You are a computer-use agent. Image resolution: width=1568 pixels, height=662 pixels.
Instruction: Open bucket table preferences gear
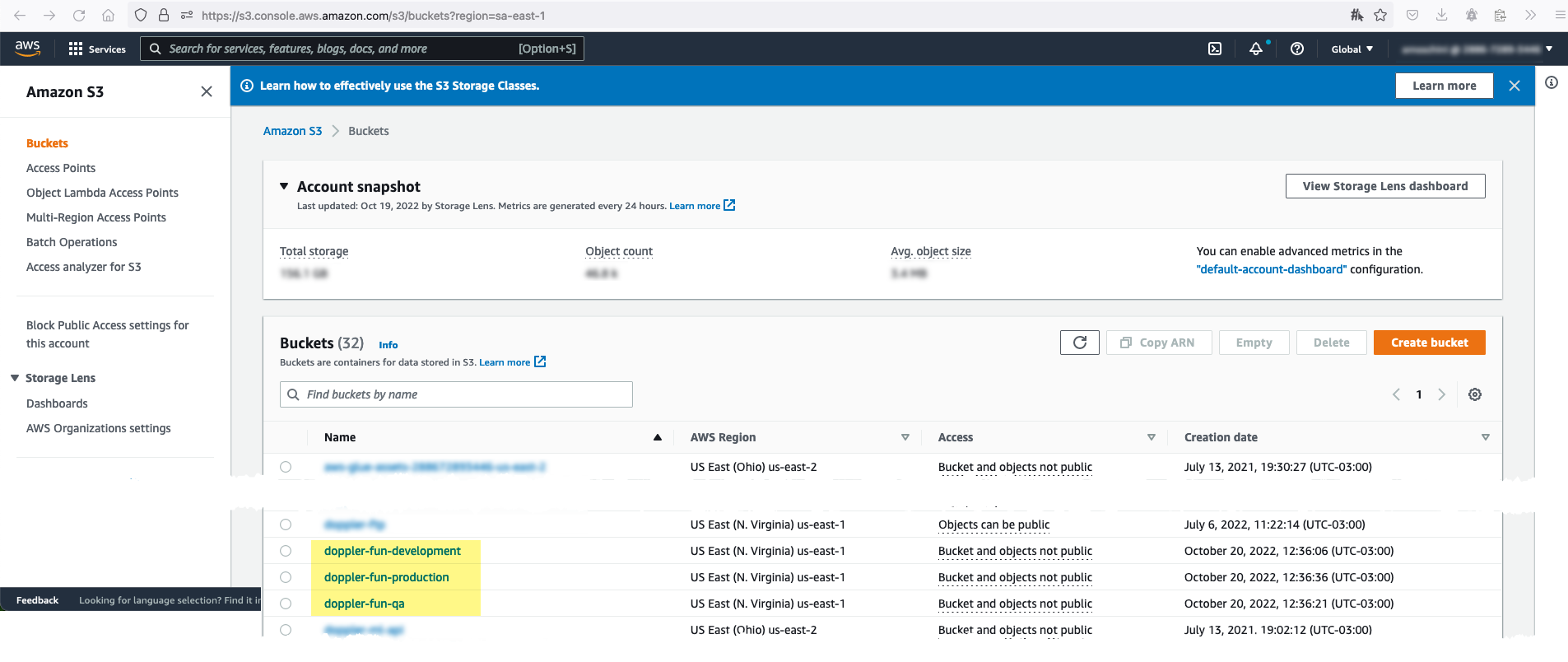click(x=1475, y=394)
